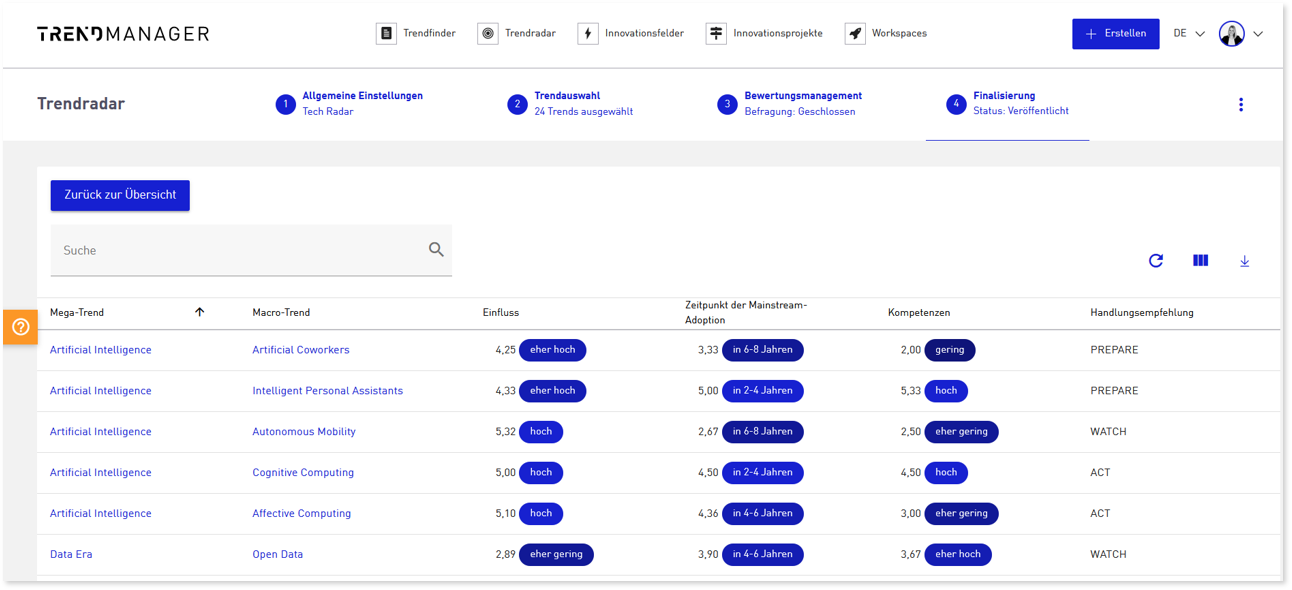This screenshot has width=1292, height=590.
Task: Open the three-dot options menu
Action: tap(1241, 105)
